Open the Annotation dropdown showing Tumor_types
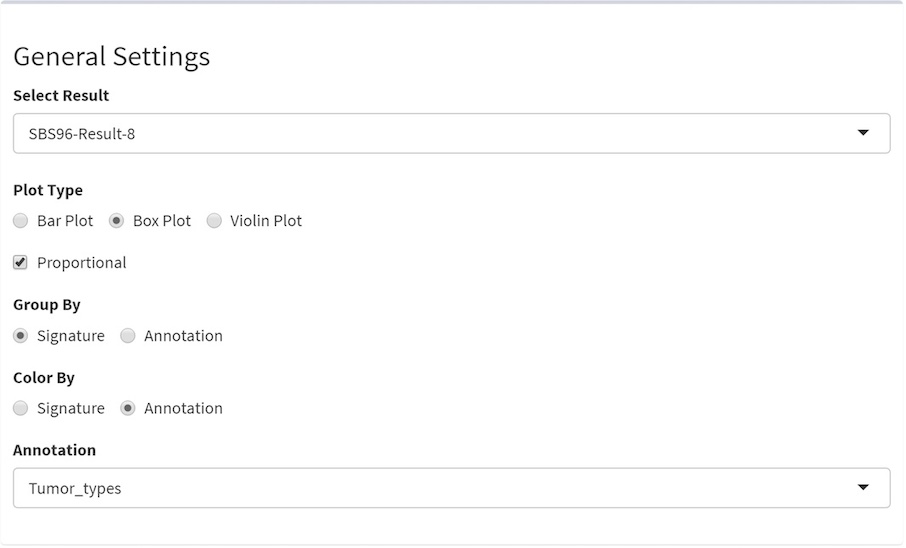This screenshot has height=548, width=906. coord(450,488)
